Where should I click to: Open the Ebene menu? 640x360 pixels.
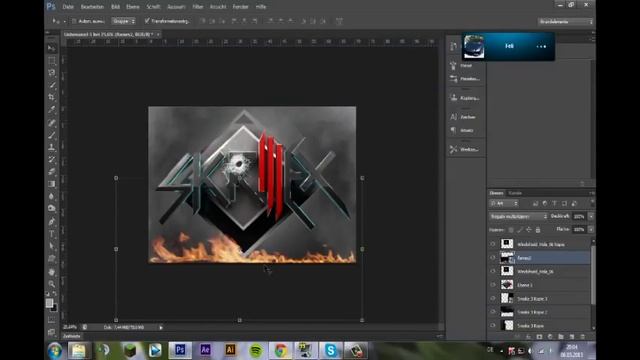[133, 7]
